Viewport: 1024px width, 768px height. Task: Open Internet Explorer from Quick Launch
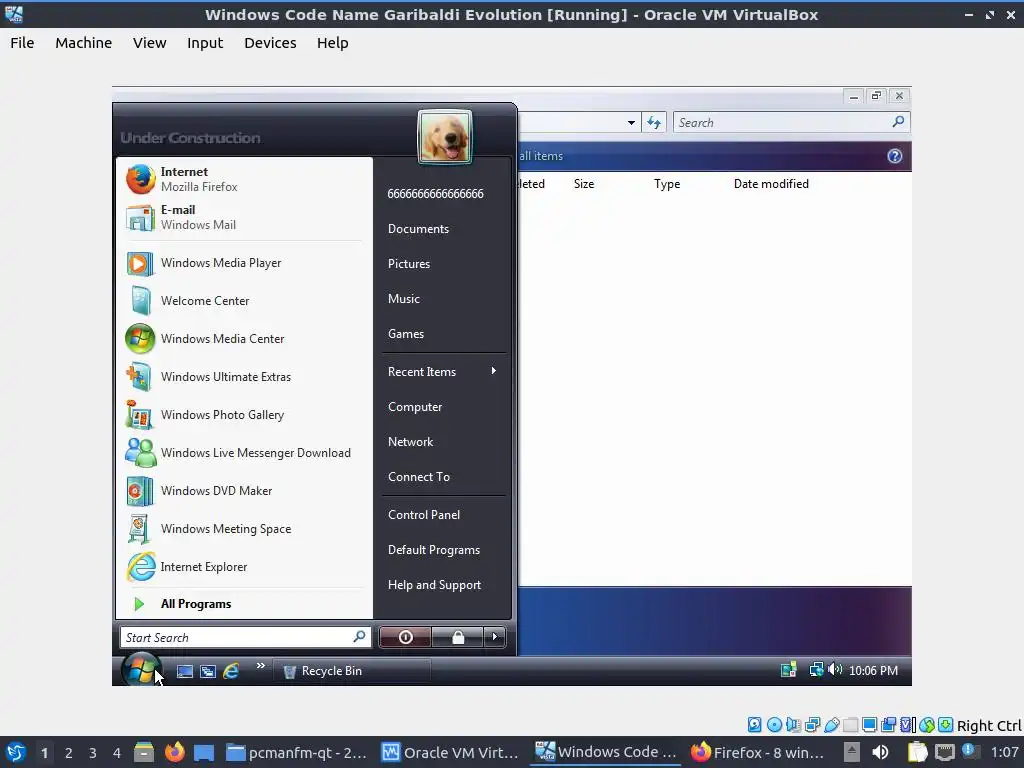coord(231,671)
